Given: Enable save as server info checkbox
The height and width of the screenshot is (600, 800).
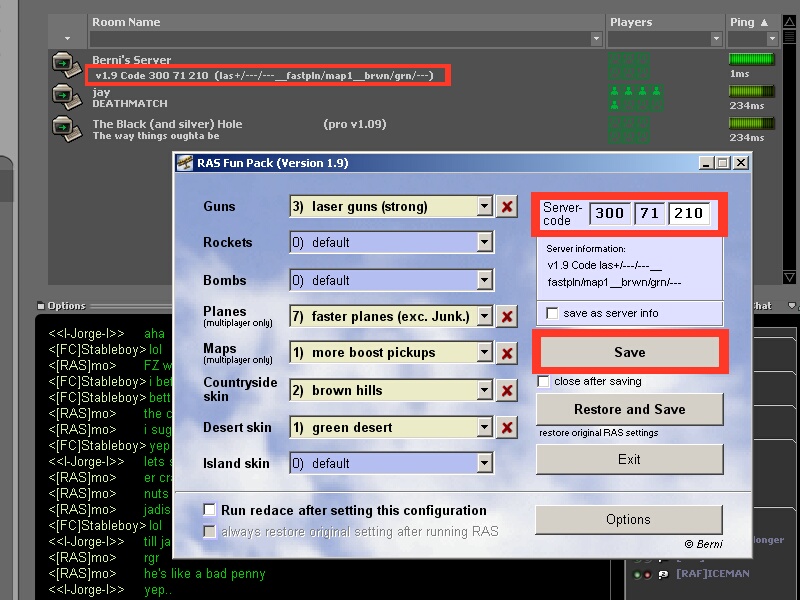Looking at the screenshot, I should point(552,313).
